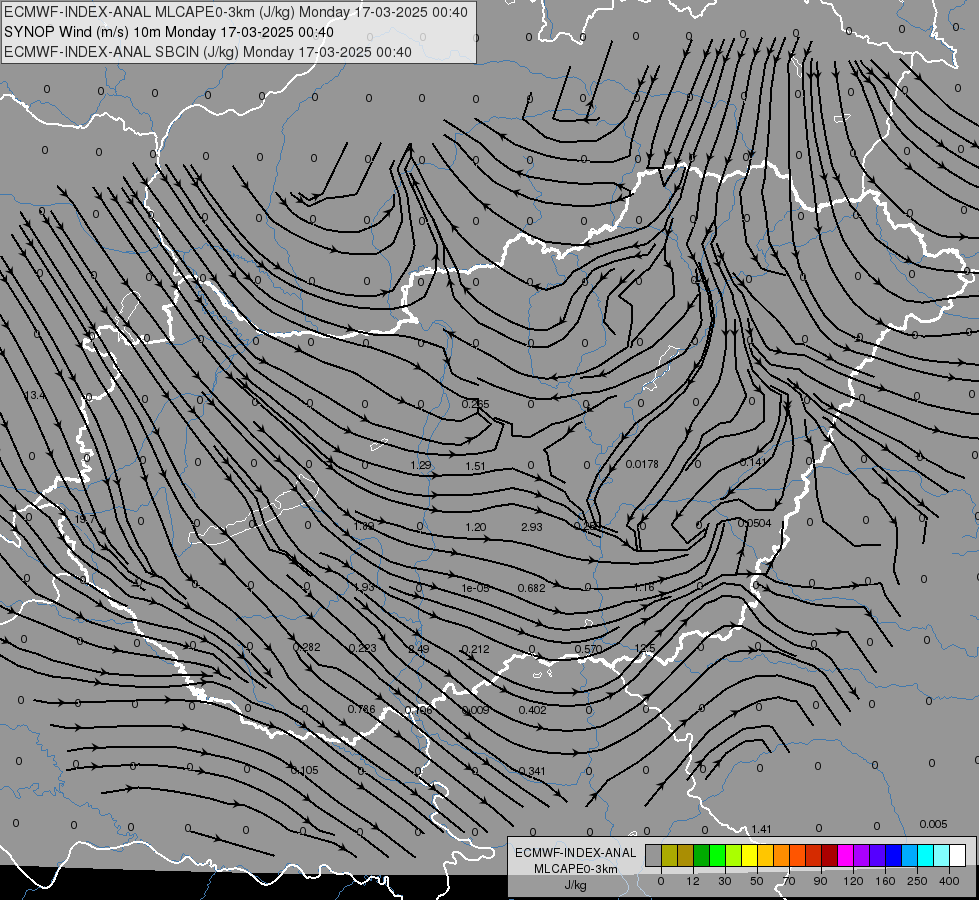
Task: Click the legend tick label 50
Action: pos(757,881)
